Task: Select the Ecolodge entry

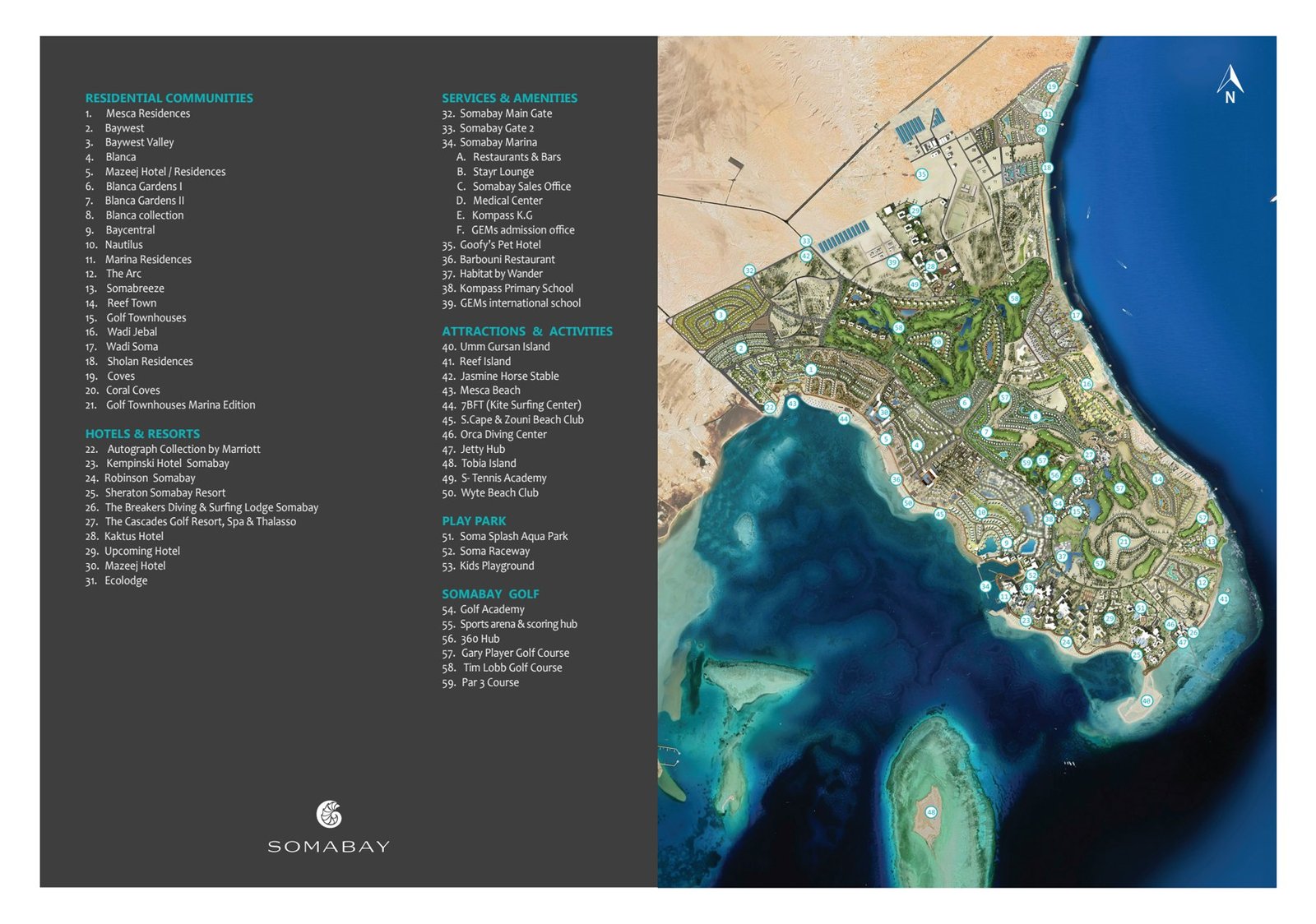Action: coord(116,580)
